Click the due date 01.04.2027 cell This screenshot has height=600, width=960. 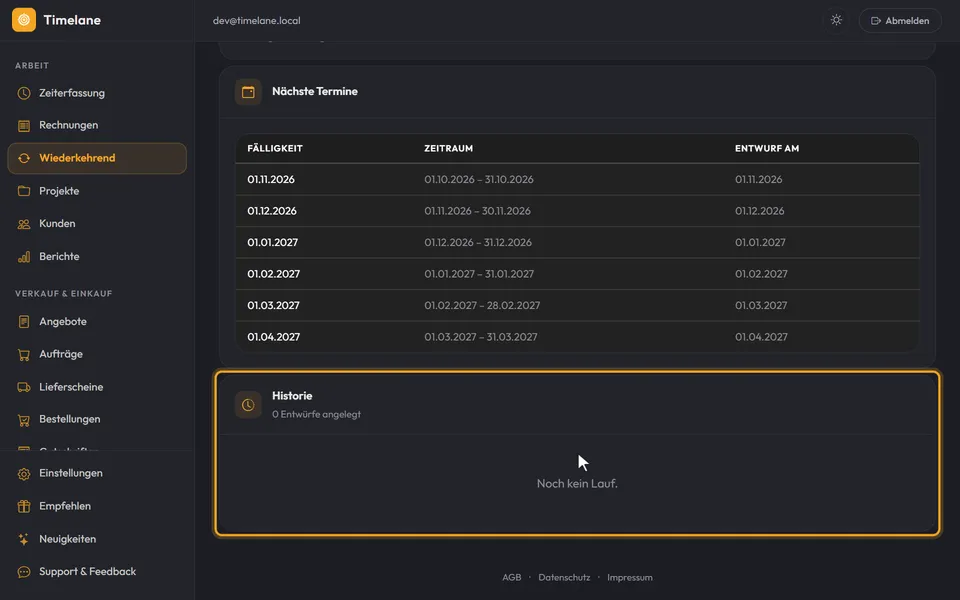pyautogui.click(x=274, y=337)
